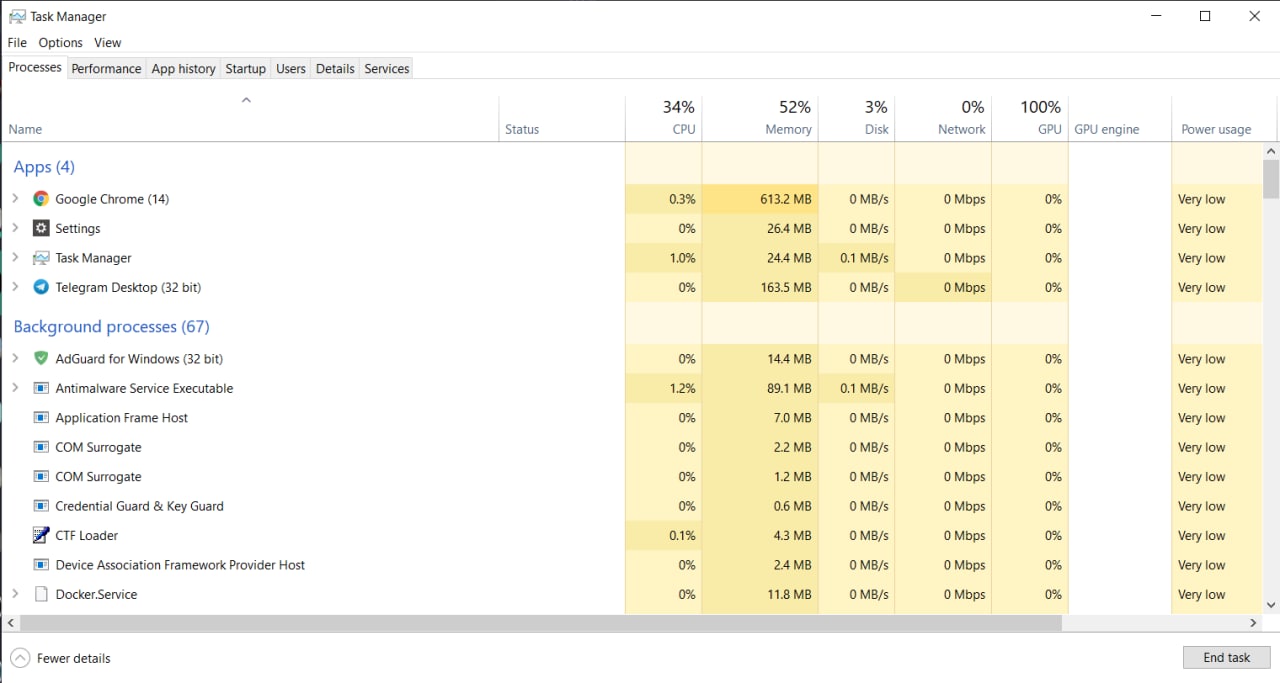Select the Processes tab
This screenshot has width=1280, height=683.
point(35,67)
